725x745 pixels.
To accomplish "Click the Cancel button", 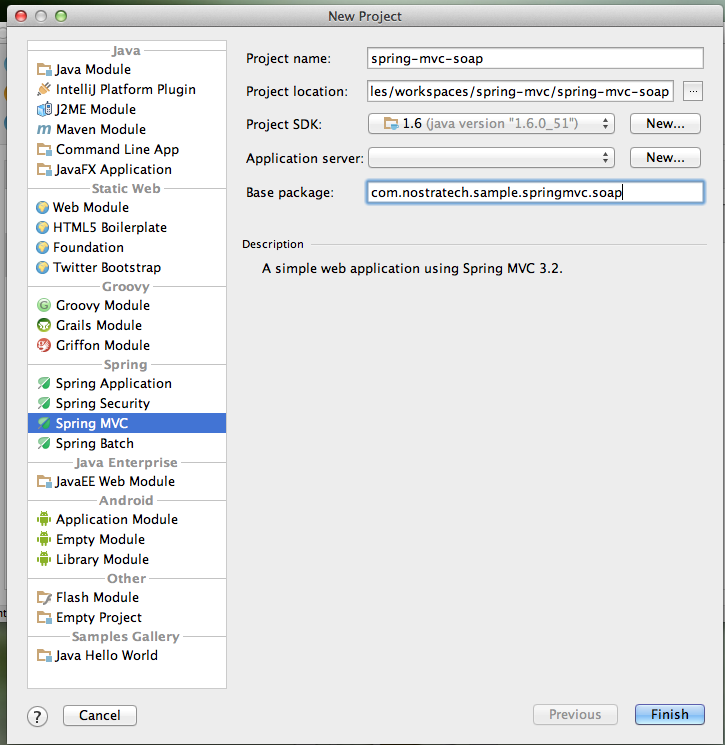I will point(100,715).
